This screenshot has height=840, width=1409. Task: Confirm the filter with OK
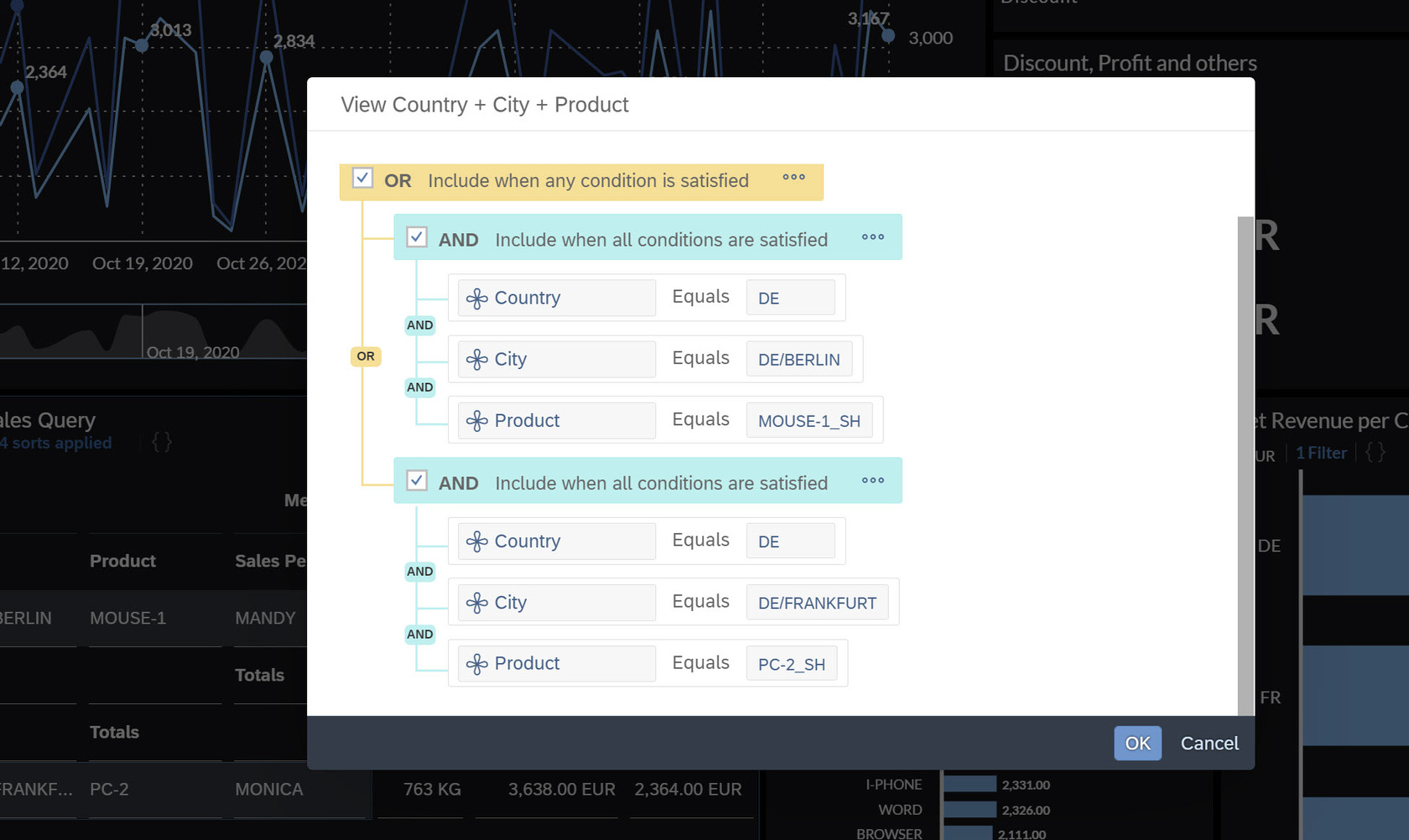click(1137, 743)
